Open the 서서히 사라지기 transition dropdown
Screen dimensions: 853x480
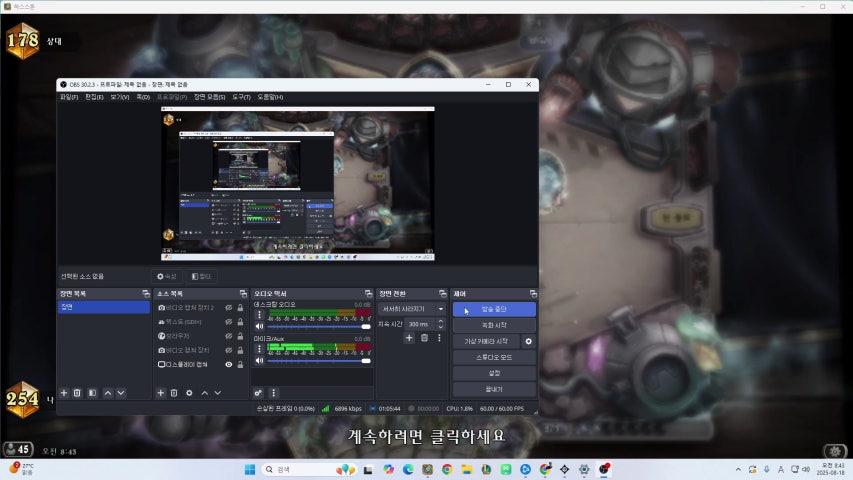point(412,309)
